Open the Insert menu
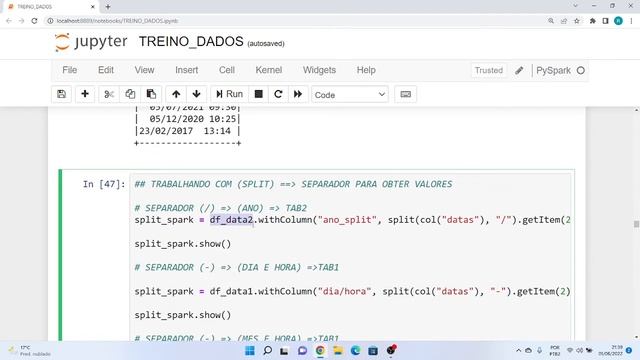 pyautogui.click(x=187, y=70)
